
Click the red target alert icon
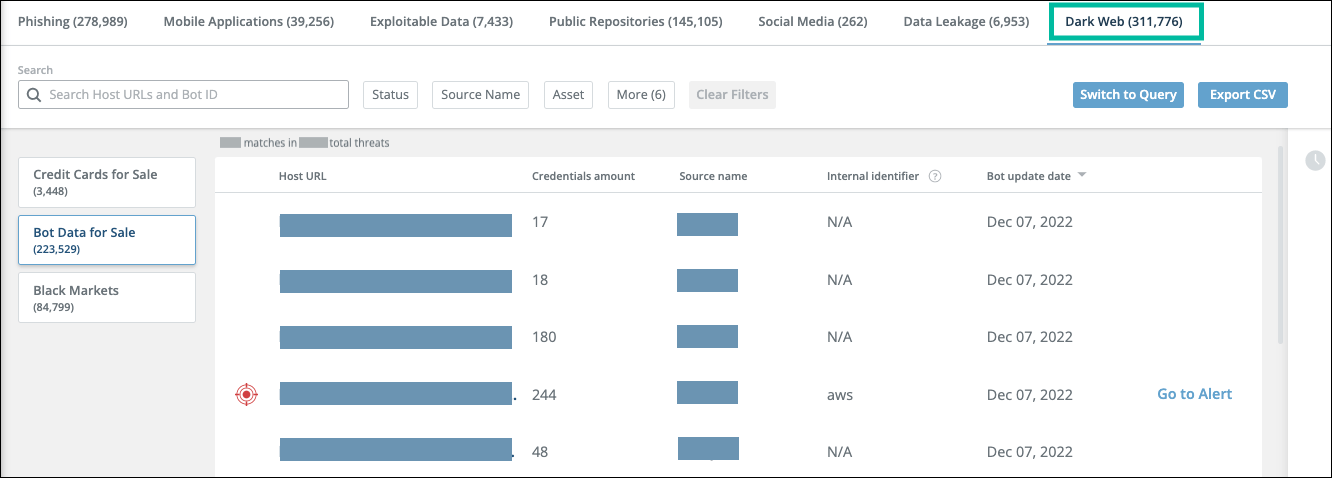[x=246, y=395]
